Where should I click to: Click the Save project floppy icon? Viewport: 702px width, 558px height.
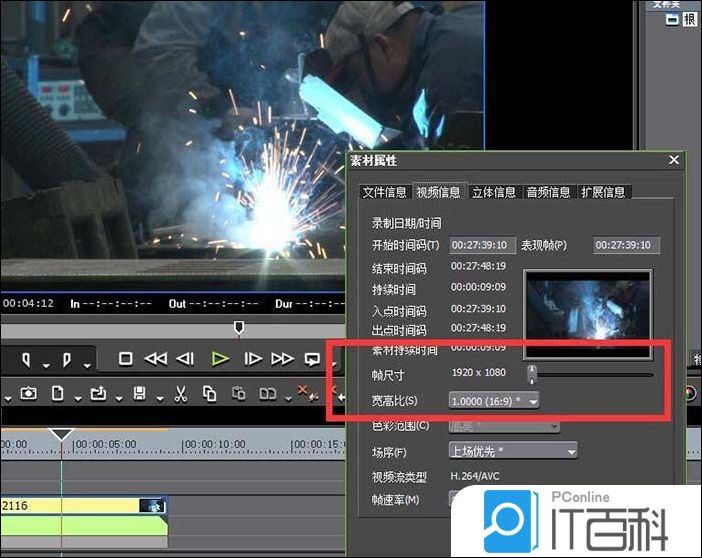[140, 393]
